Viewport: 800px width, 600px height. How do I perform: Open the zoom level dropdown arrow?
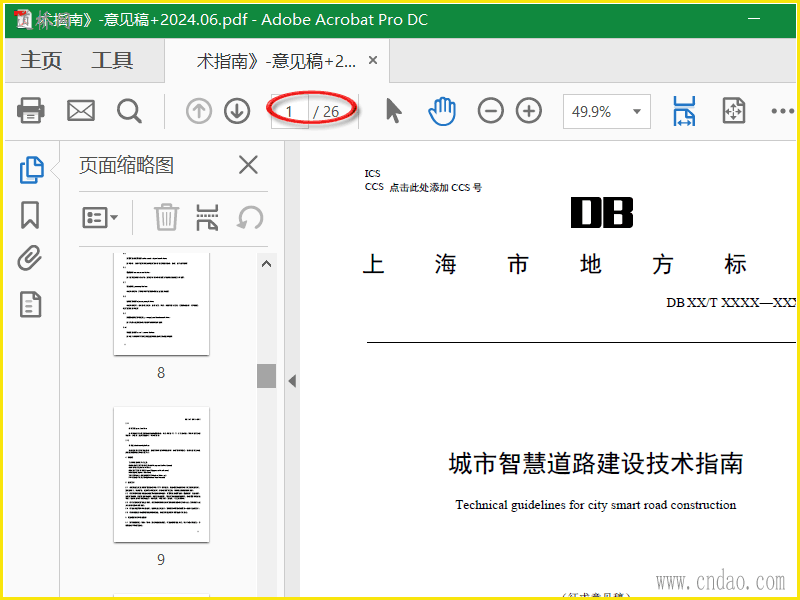coord(637,111)
